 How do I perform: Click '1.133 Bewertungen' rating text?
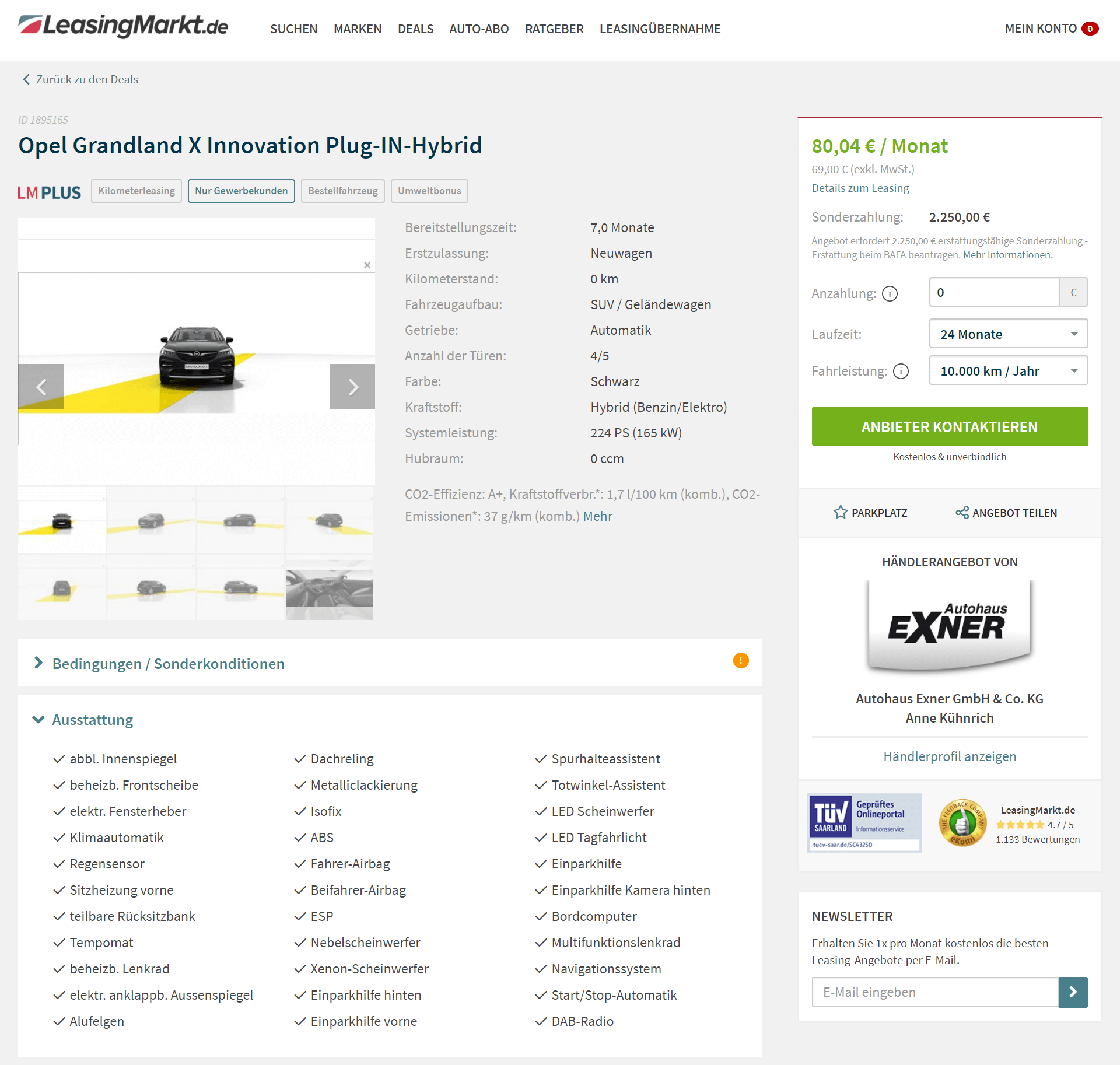pos(1037,839)
